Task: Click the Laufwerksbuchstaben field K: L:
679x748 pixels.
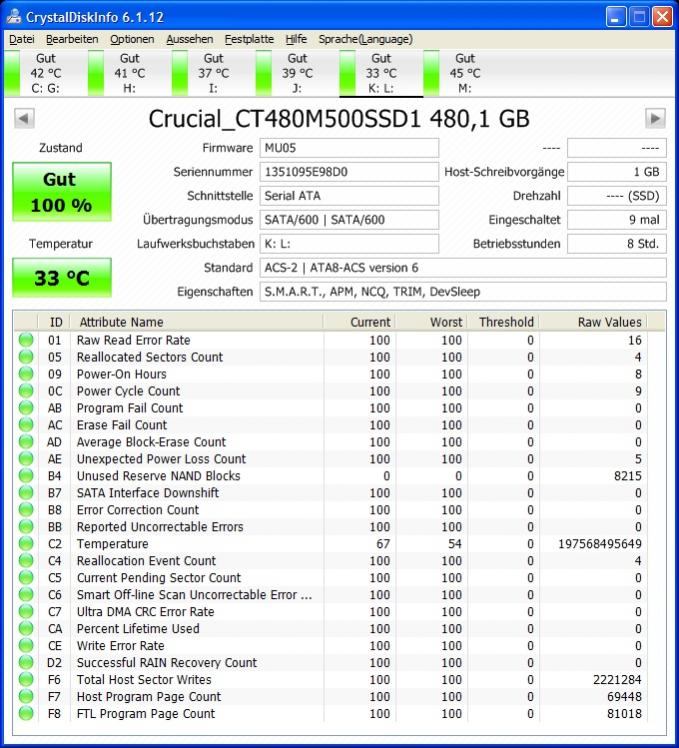Action: click(x=349, y=244)
